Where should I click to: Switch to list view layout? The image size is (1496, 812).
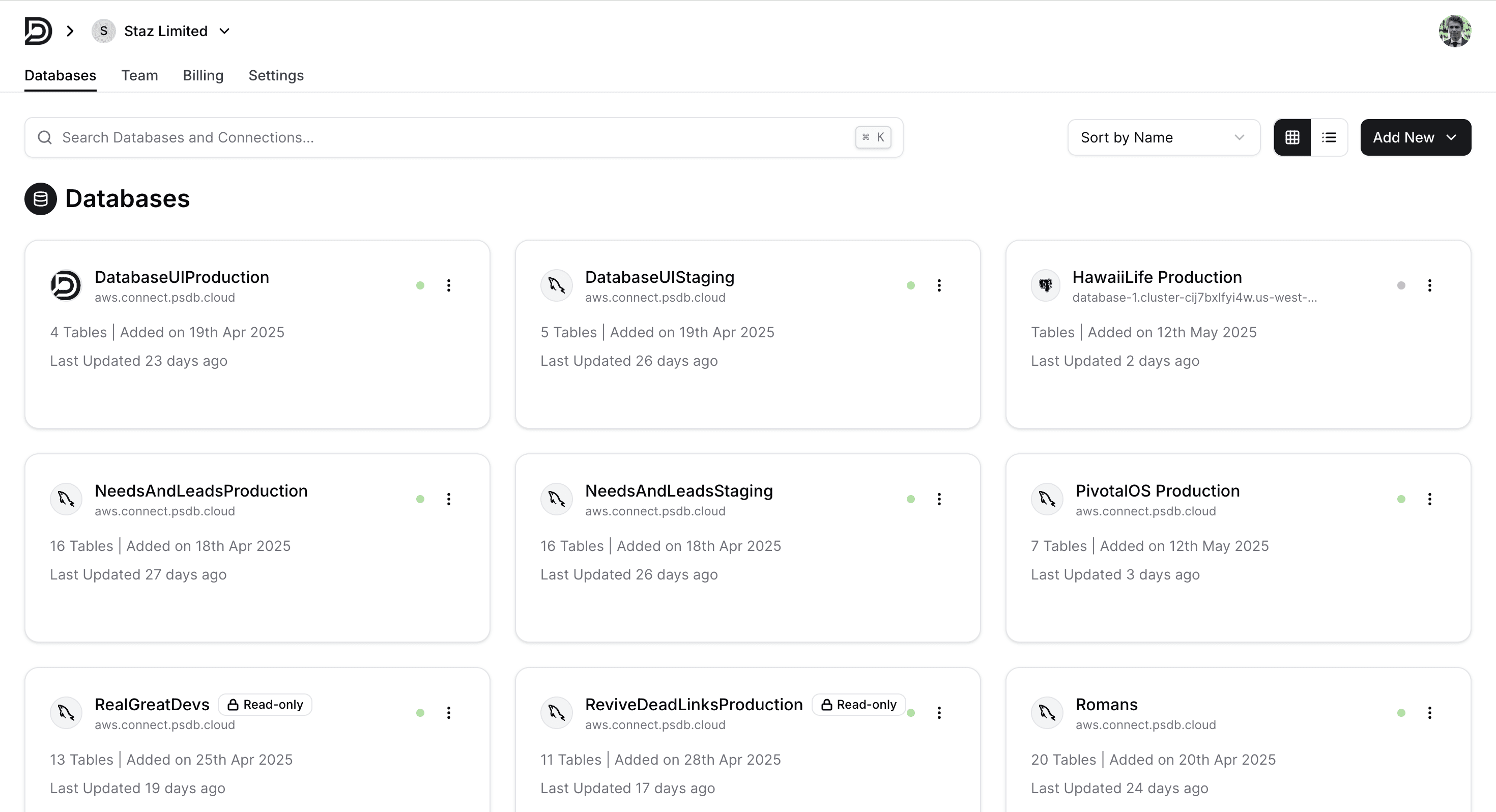click(1329, 137)
